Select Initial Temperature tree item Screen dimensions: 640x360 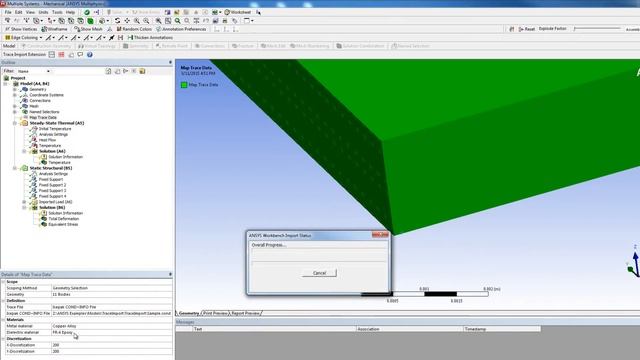[x=55, y=129]
